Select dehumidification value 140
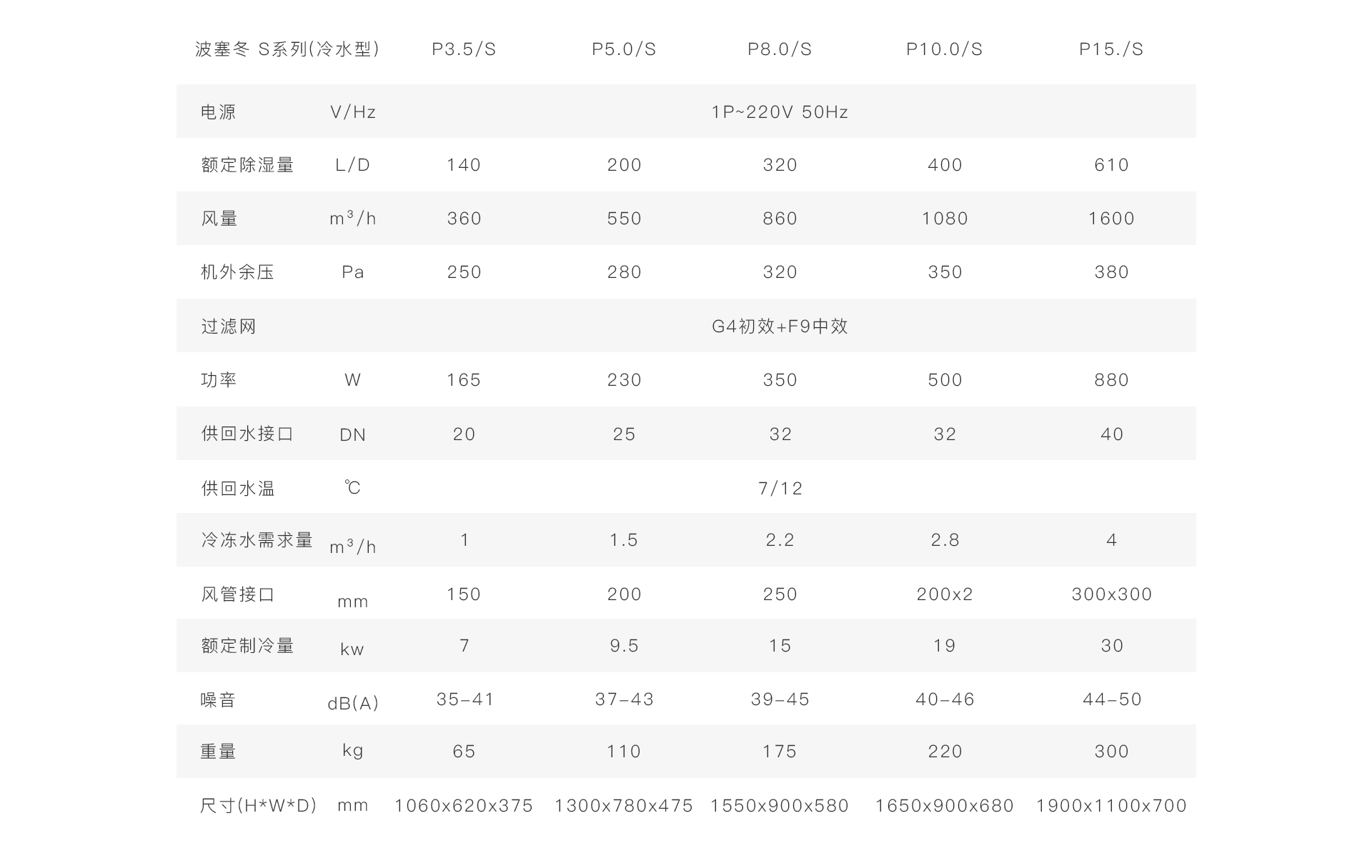The image size is (1372, 868). click(x=464, y=165)
